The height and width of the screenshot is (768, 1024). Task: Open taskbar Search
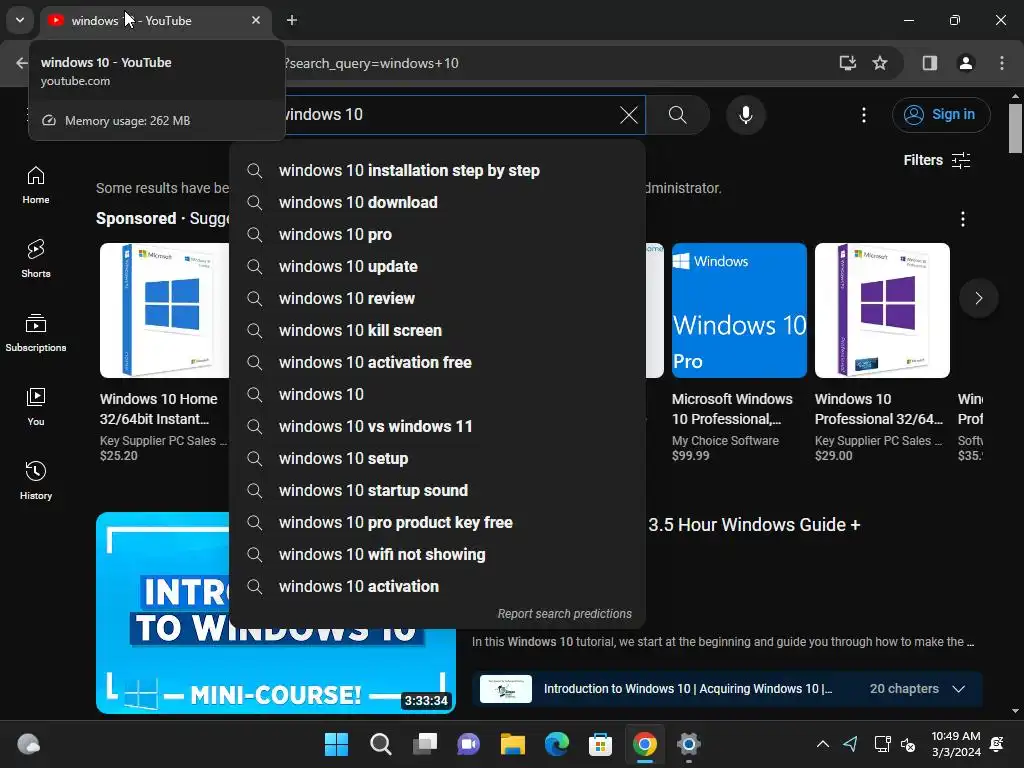(x=381, y=744)
